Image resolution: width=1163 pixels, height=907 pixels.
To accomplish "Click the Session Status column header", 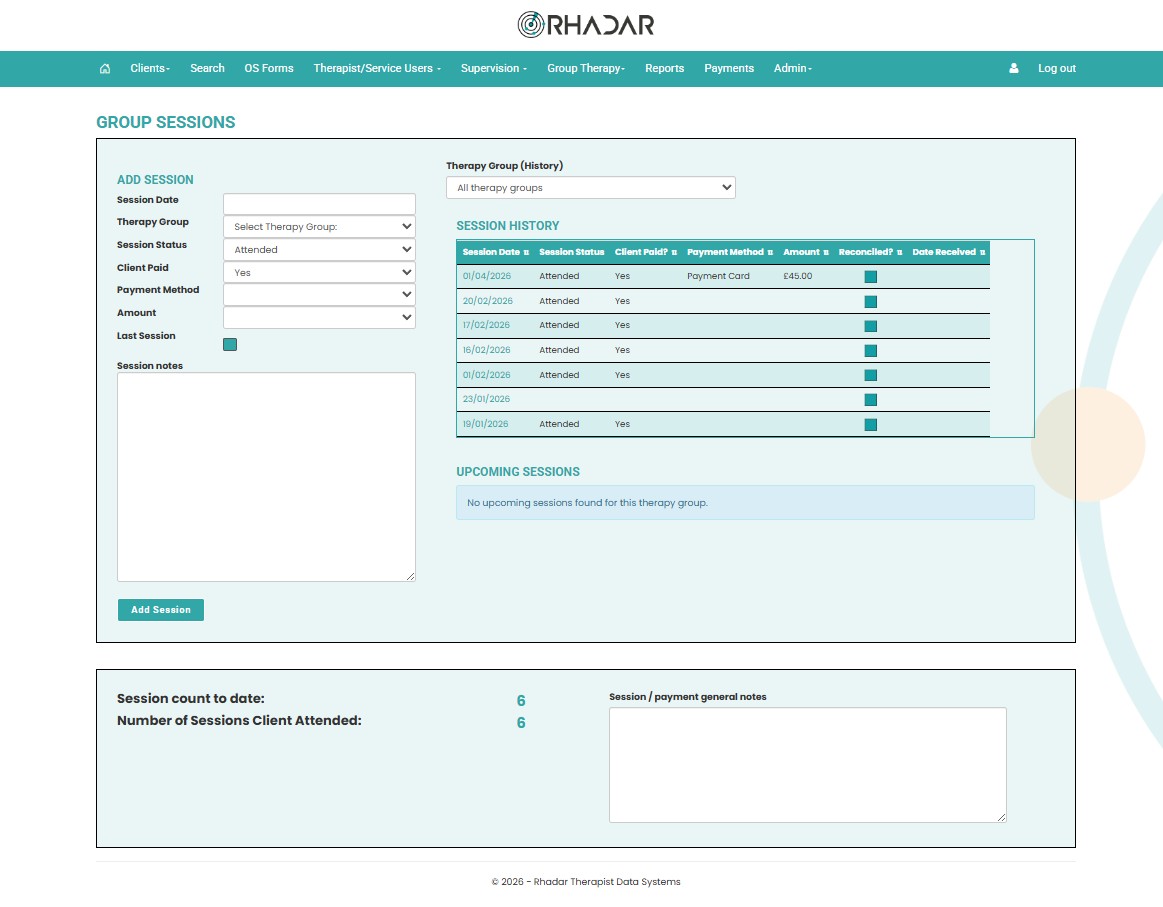I will tap(571, 252).
